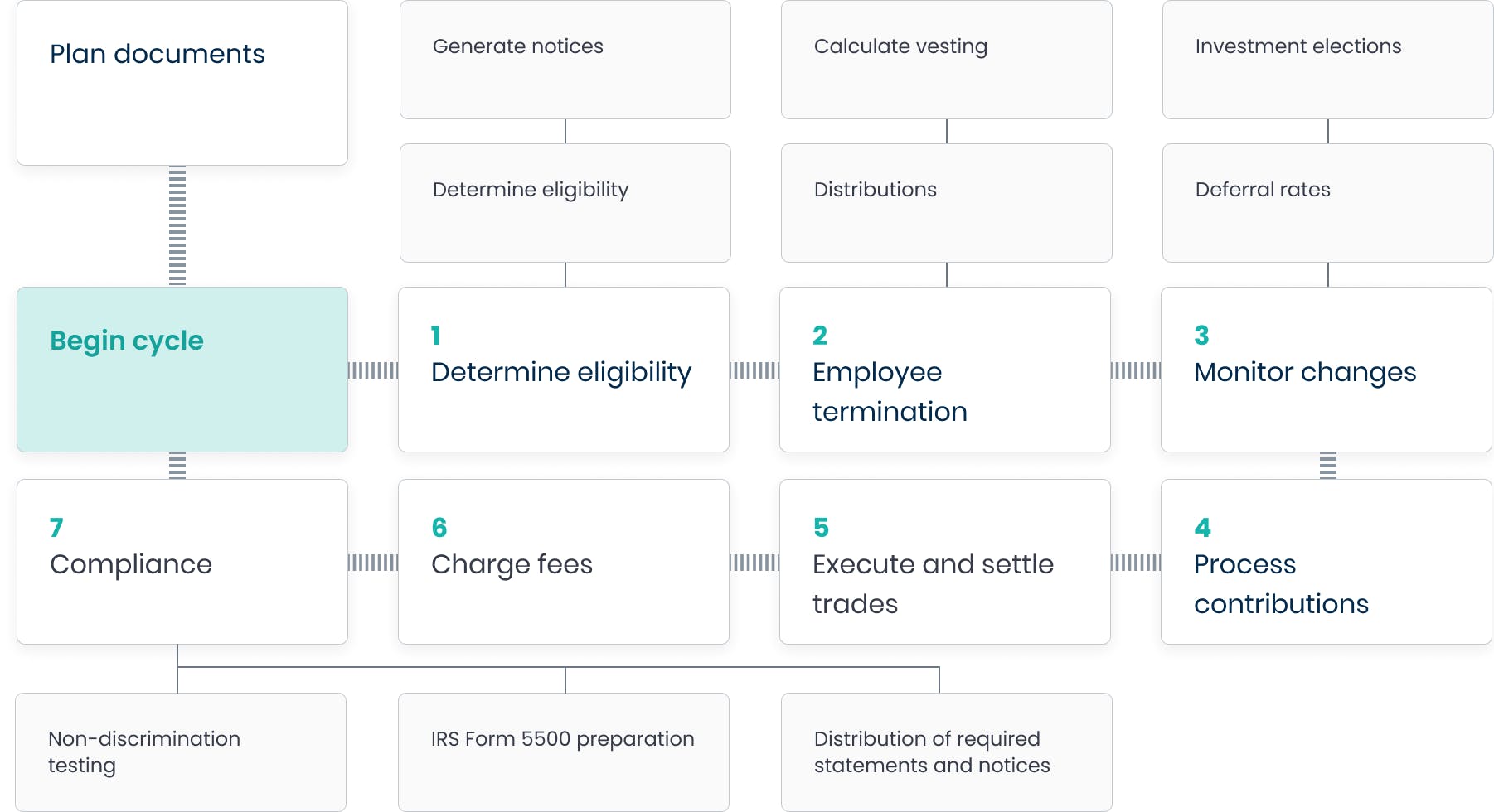Open the Distributions card
Viewport: 1494px width, 812px height.
pyautogui.click(x=947, y=203)
